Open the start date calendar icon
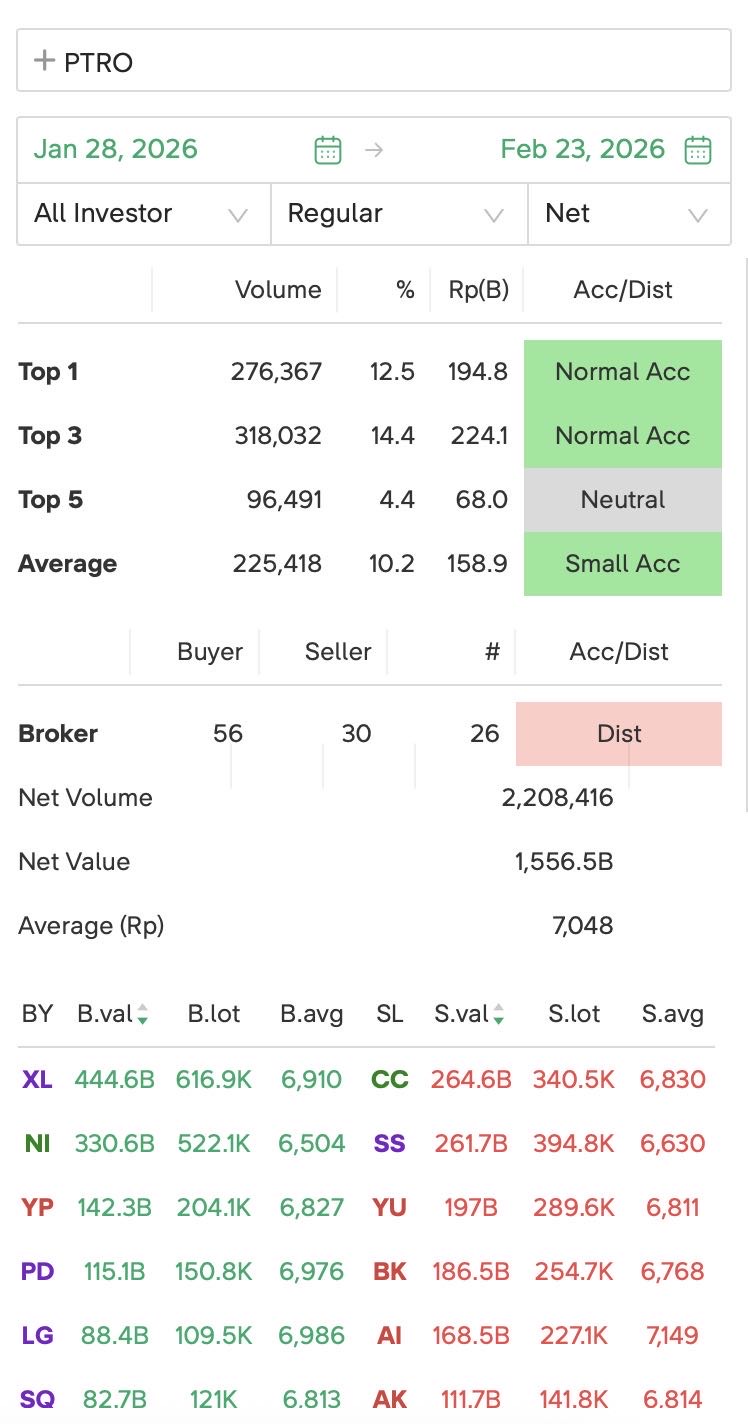 (x=328, y=150)
